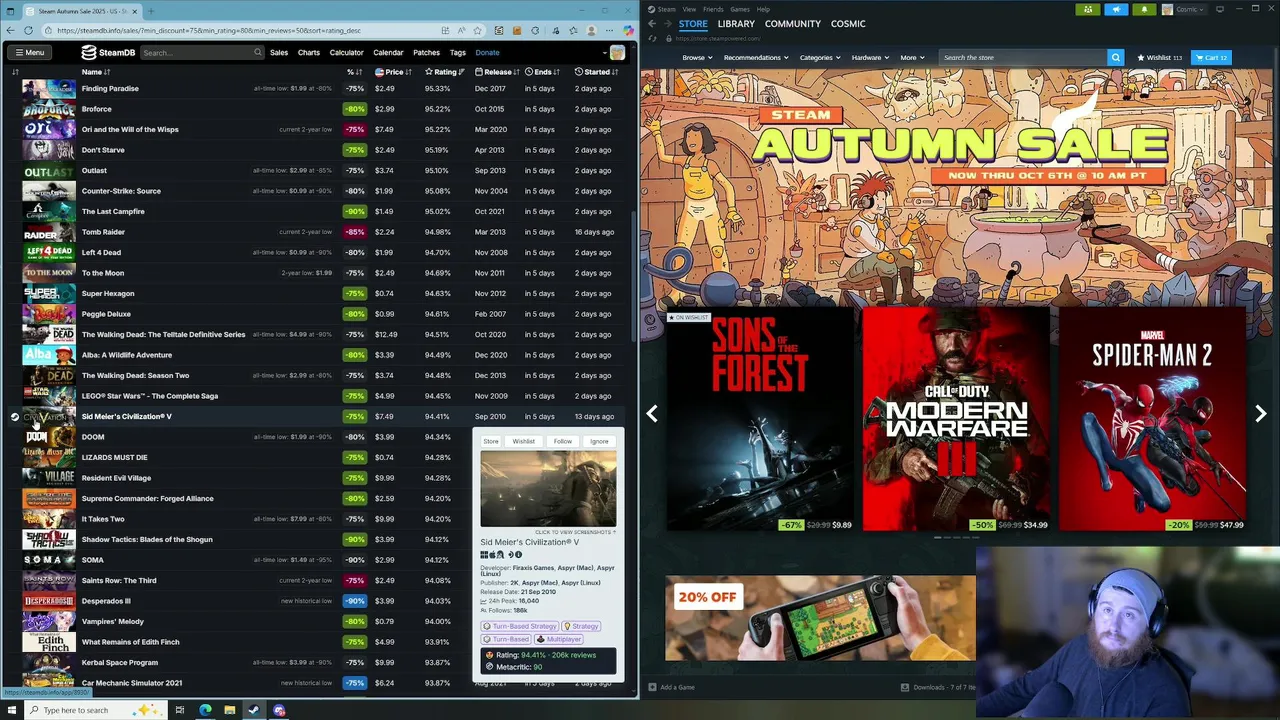The height and width of the screenshot is (720, 1280).
Task: Open Charts in SteamDB navigation
Action: pos(309,52)
